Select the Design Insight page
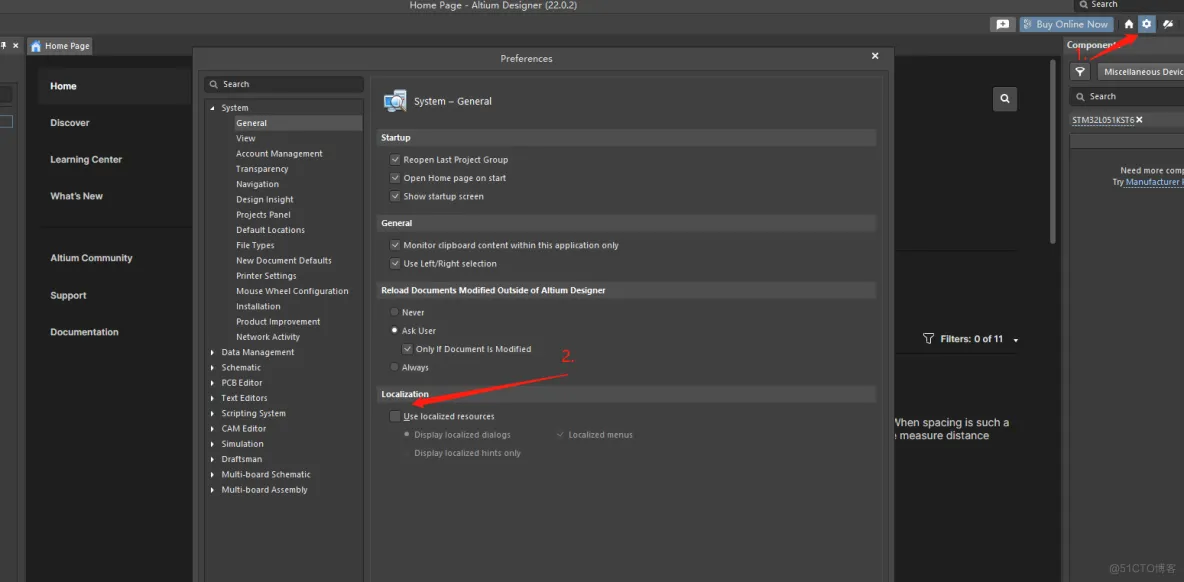 (x=264, y=199)
